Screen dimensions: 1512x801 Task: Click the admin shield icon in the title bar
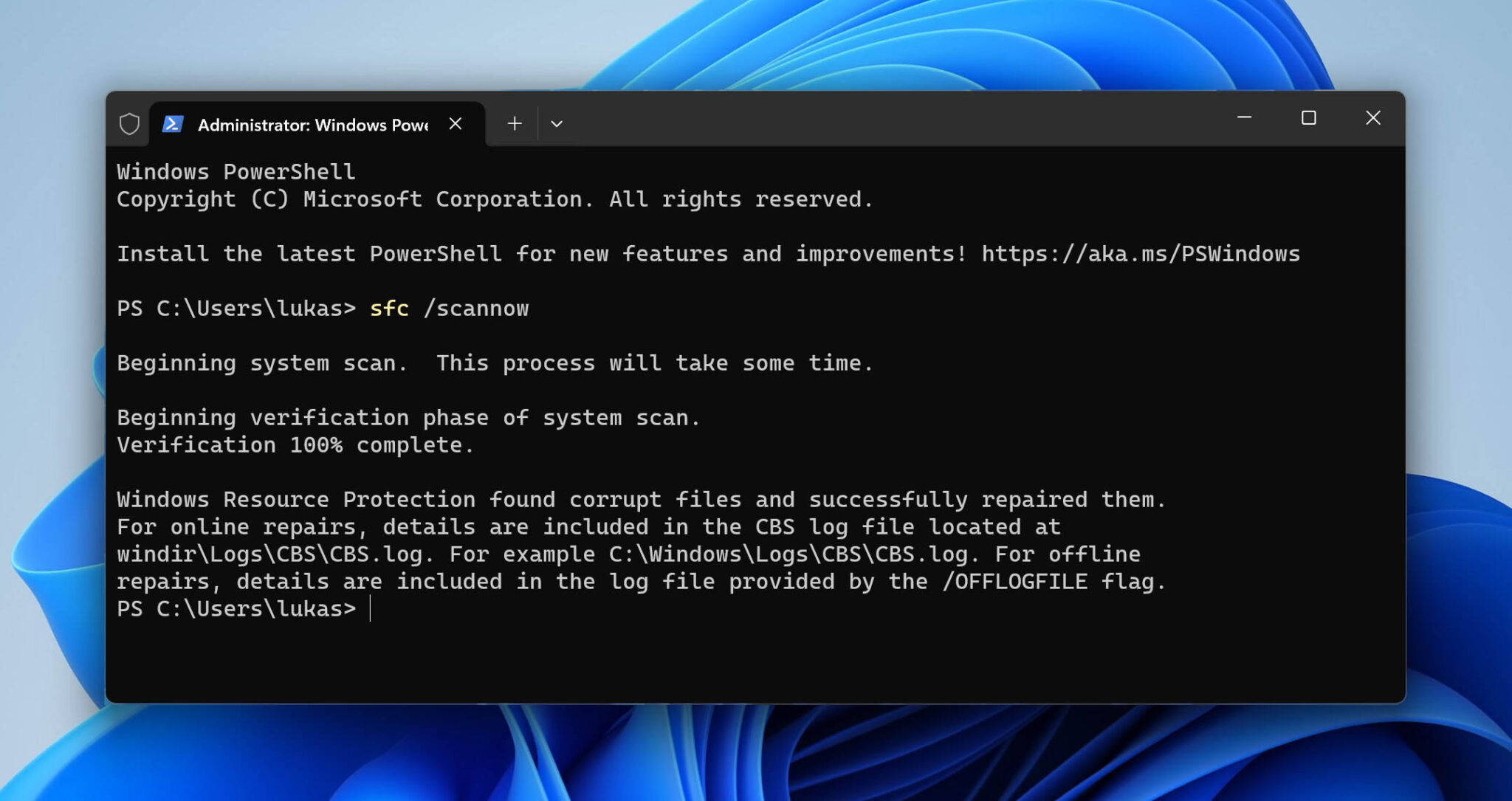[x=129, y=123]
